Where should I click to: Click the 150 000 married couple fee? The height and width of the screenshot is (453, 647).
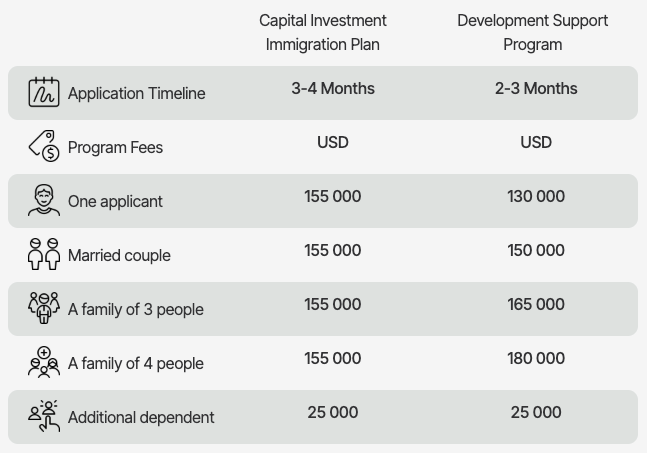tap(536, 250)
